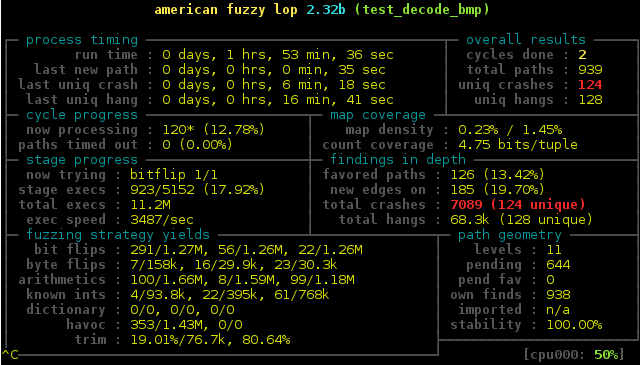Image resolution: width=640 pixels, height=365 pixels.
Task: Click the havoc yields value '353/1.43M, 0/0'
Action: click(x=186, y=325)
